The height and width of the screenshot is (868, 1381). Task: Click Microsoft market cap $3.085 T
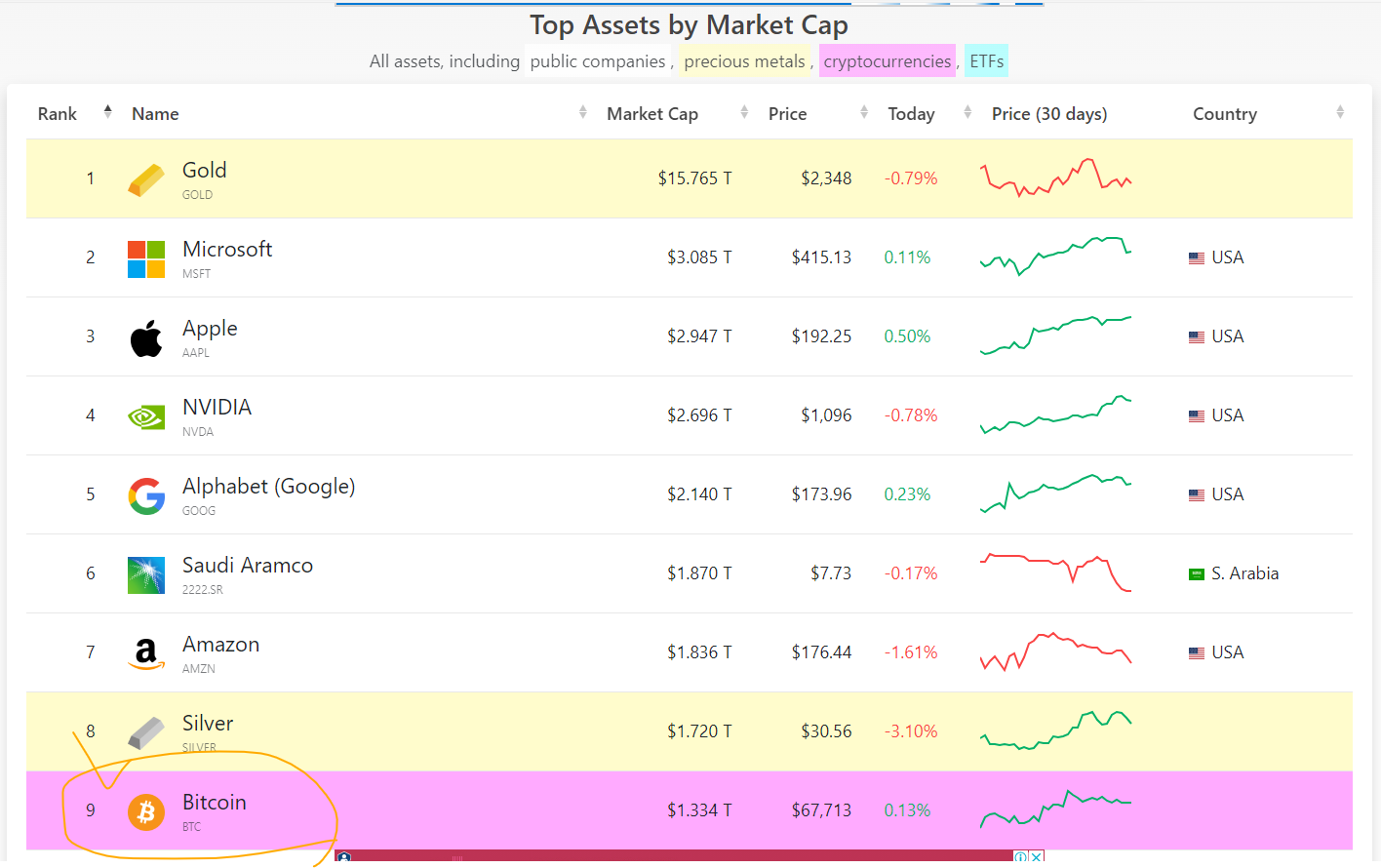click(699, 257)
